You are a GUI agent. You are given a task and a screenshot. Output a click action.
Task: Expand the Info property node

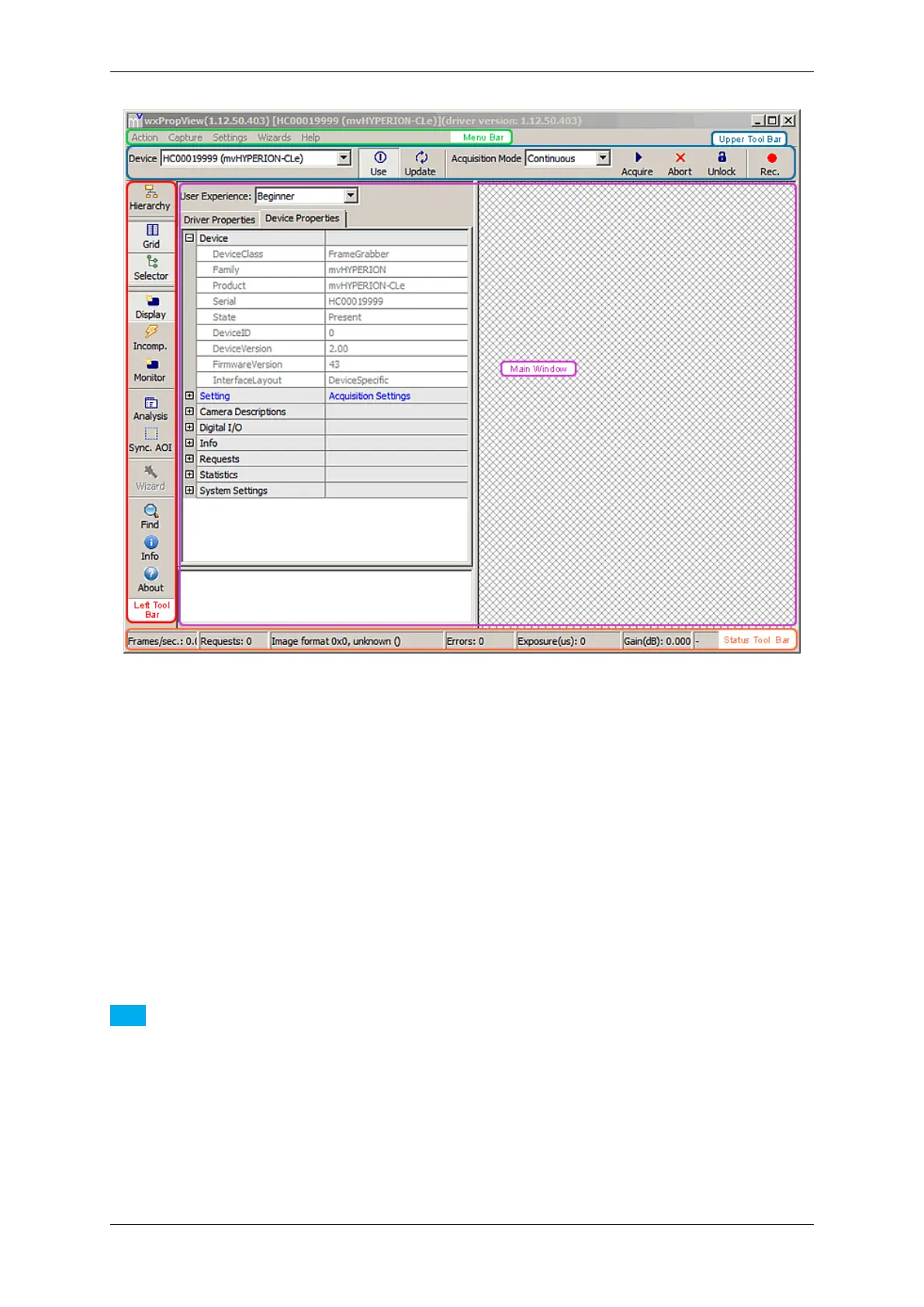click(x=189, y=443)
